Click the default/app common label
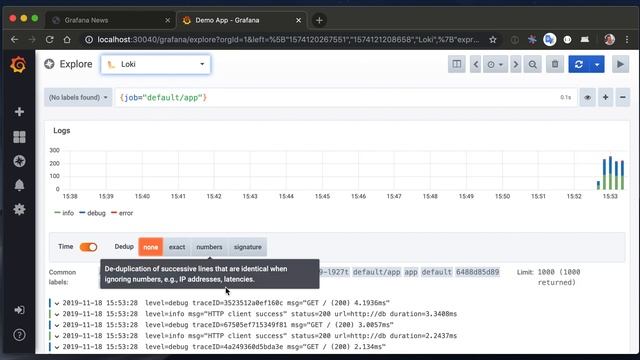Screen dimensions: 640x360 [376, 272]
